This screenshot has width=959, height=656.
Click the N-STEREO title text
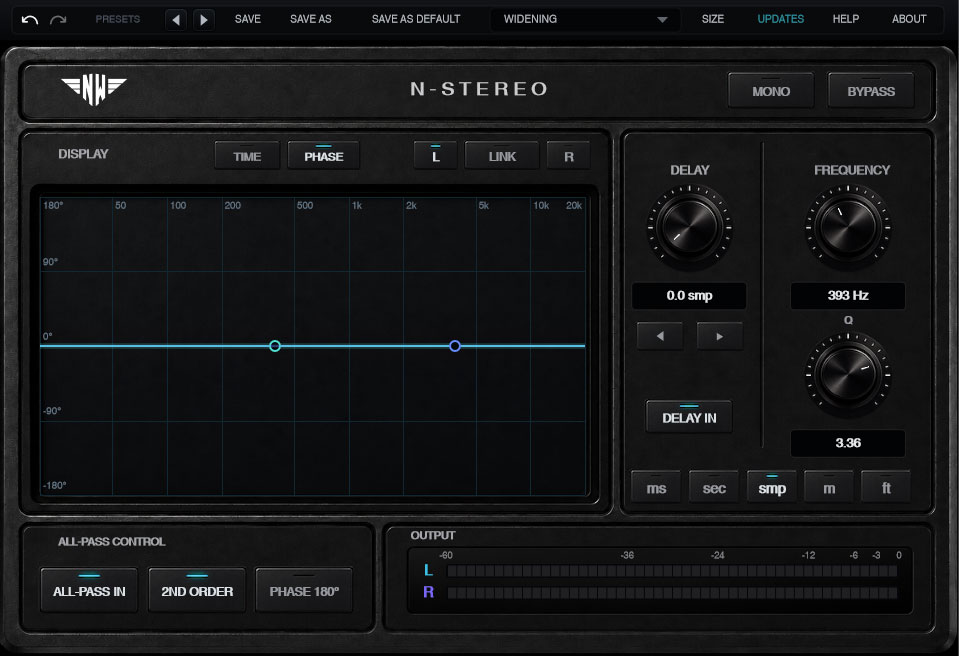coord(479,89)
